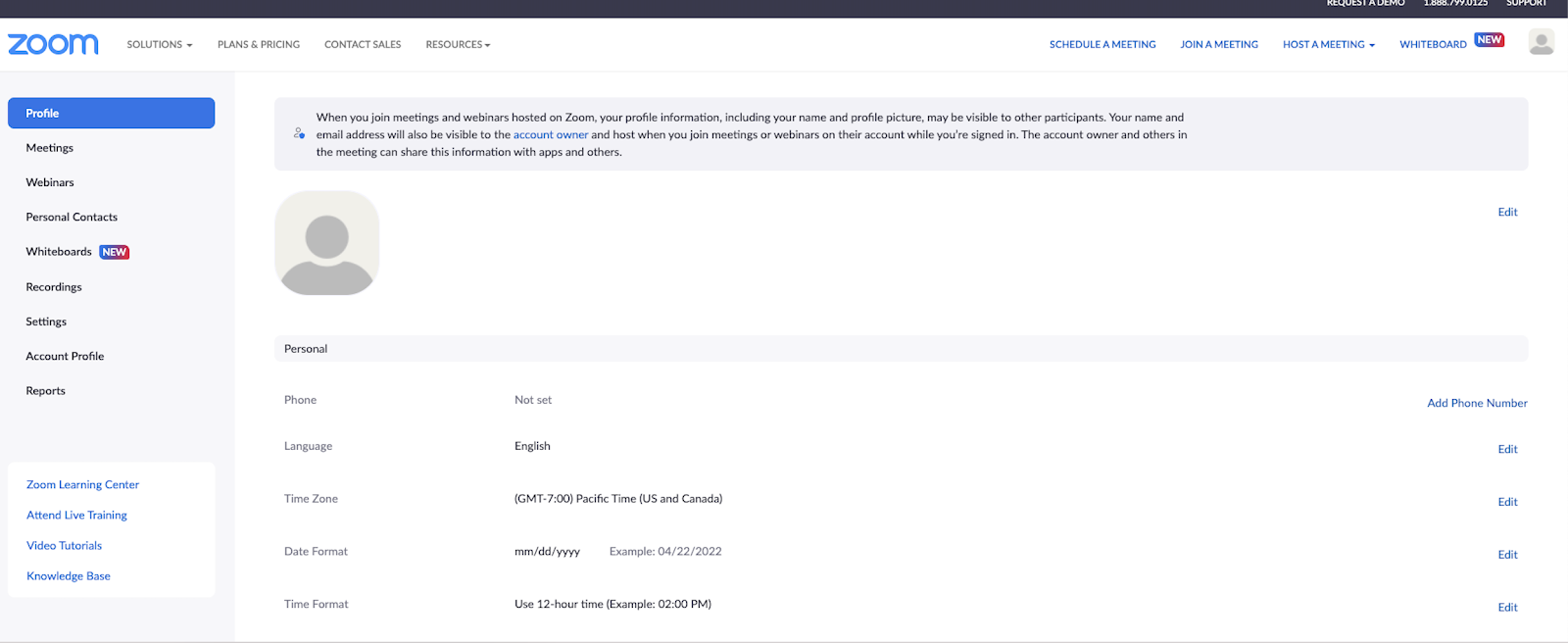Open Whiteboard from top navigation

click(1433, 44)
